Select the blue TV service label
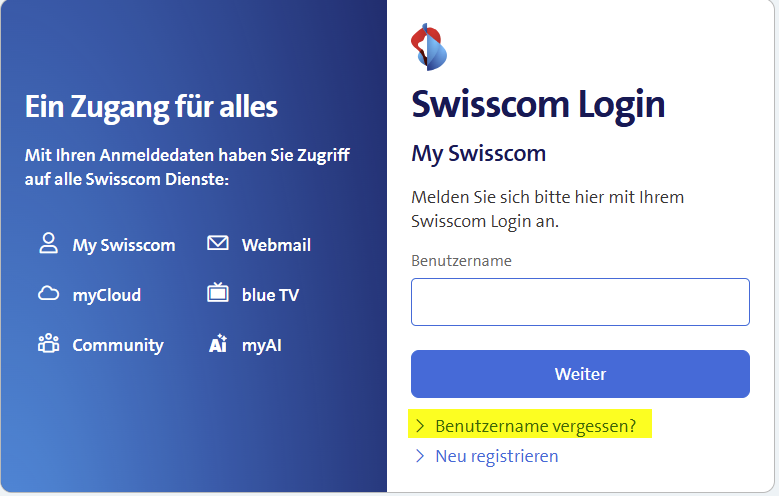The width and height of the screenshot is (779, 496). tap(270, 295)
